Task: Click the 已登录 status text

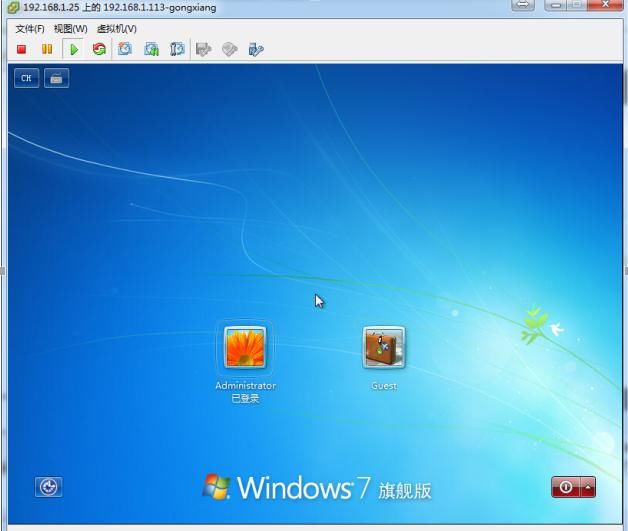Action: [x=246, y=398]
